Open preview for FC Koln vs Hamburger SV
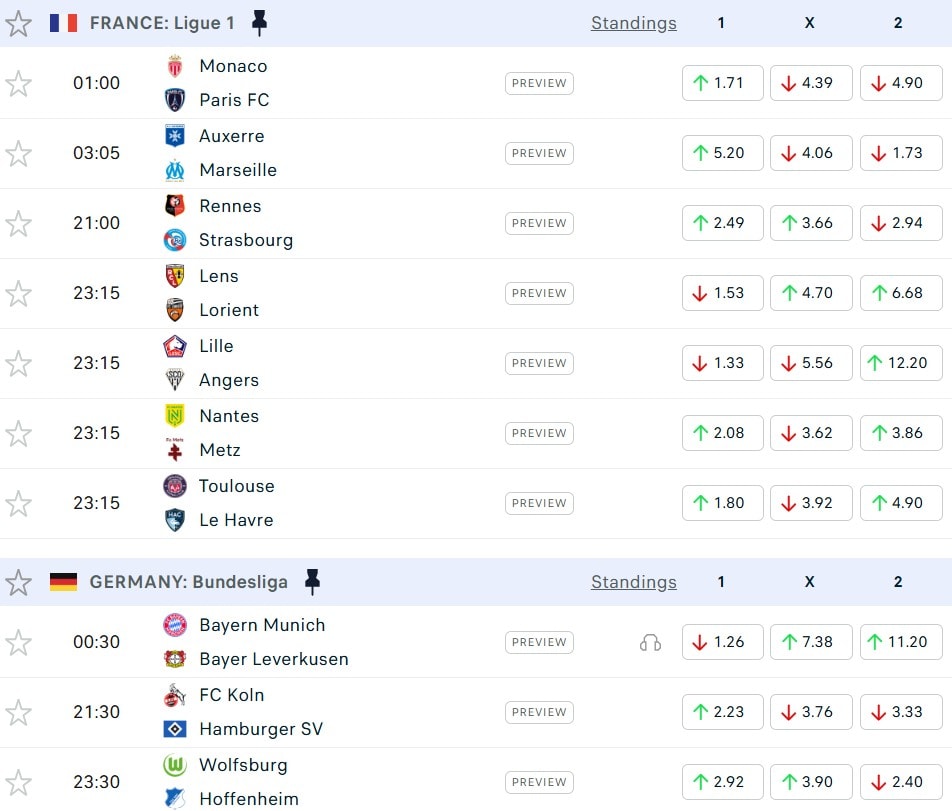 pos(539,712)
